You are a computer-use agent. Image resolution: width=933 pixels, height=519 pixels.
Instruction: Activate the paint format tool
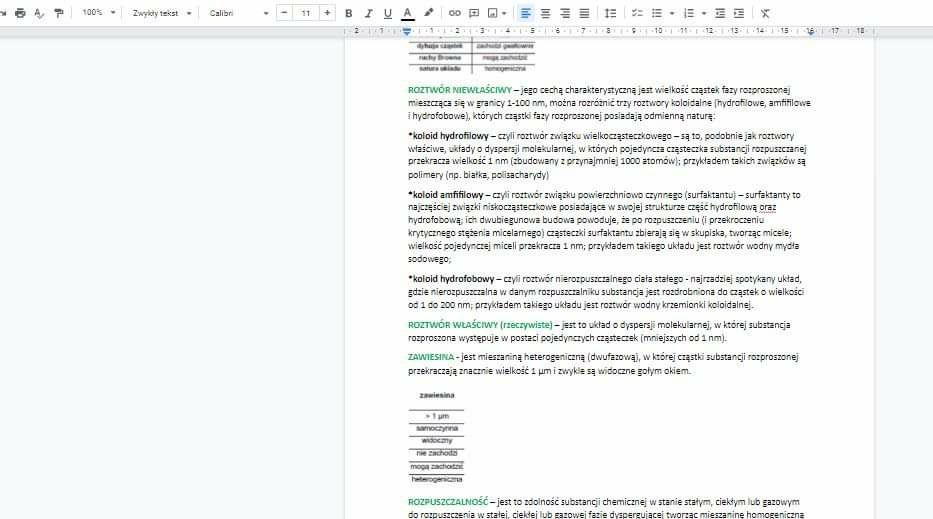click(x=58, y=13)
